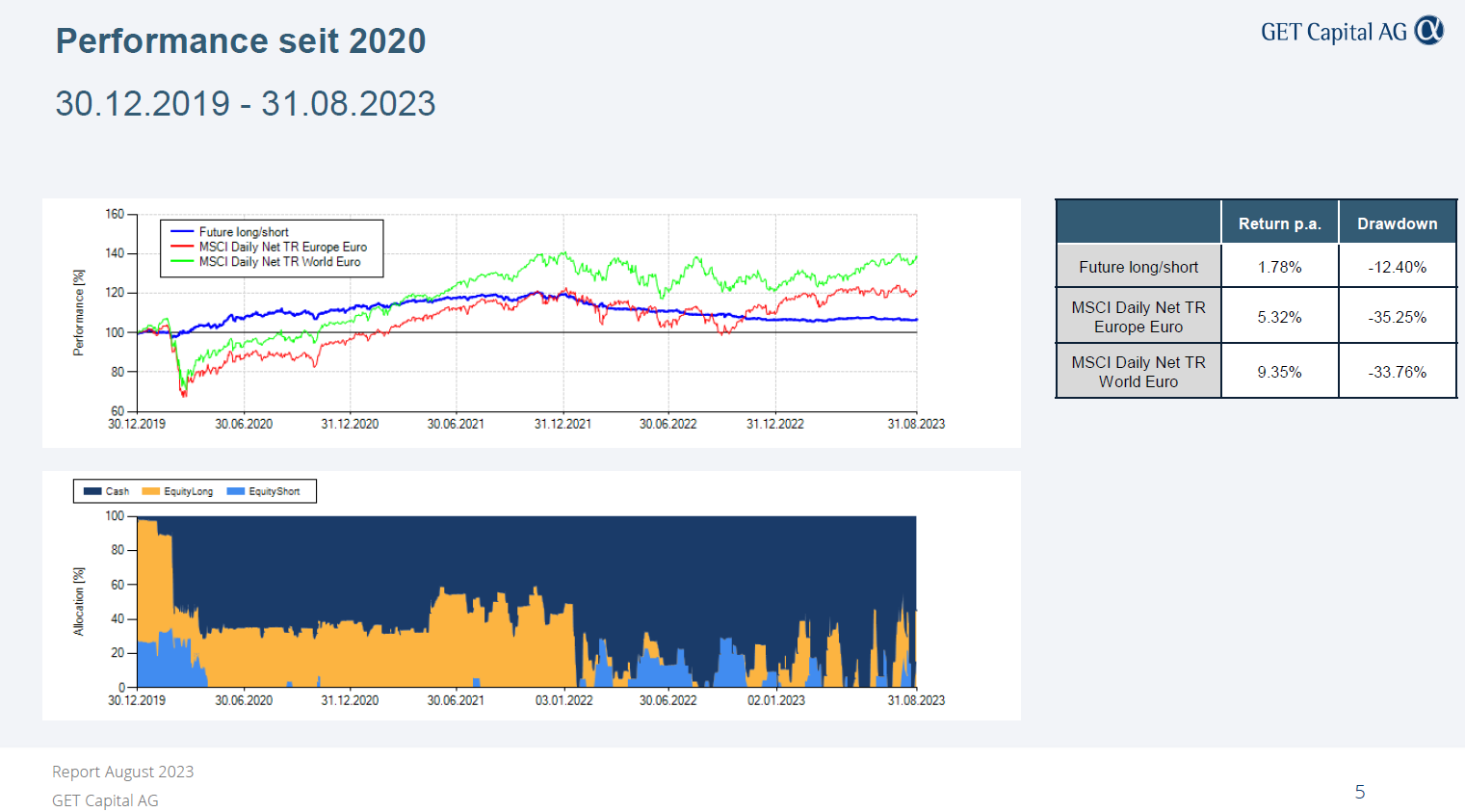This screenshot has width=1465, height=812.
Task: Click green 'MSCI Daily Net TR World Euro' legend entry
Action: (x=266, y=261)
